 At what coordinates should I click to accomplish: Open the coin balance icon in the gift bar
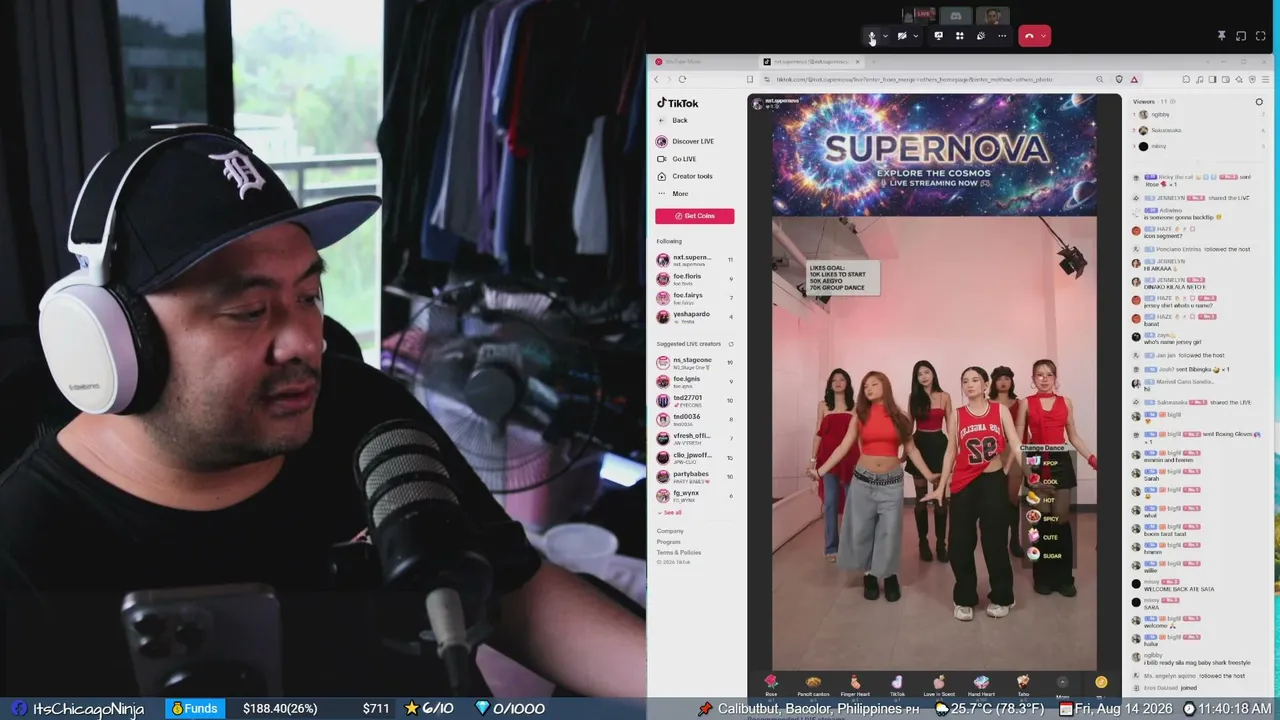1101,682
